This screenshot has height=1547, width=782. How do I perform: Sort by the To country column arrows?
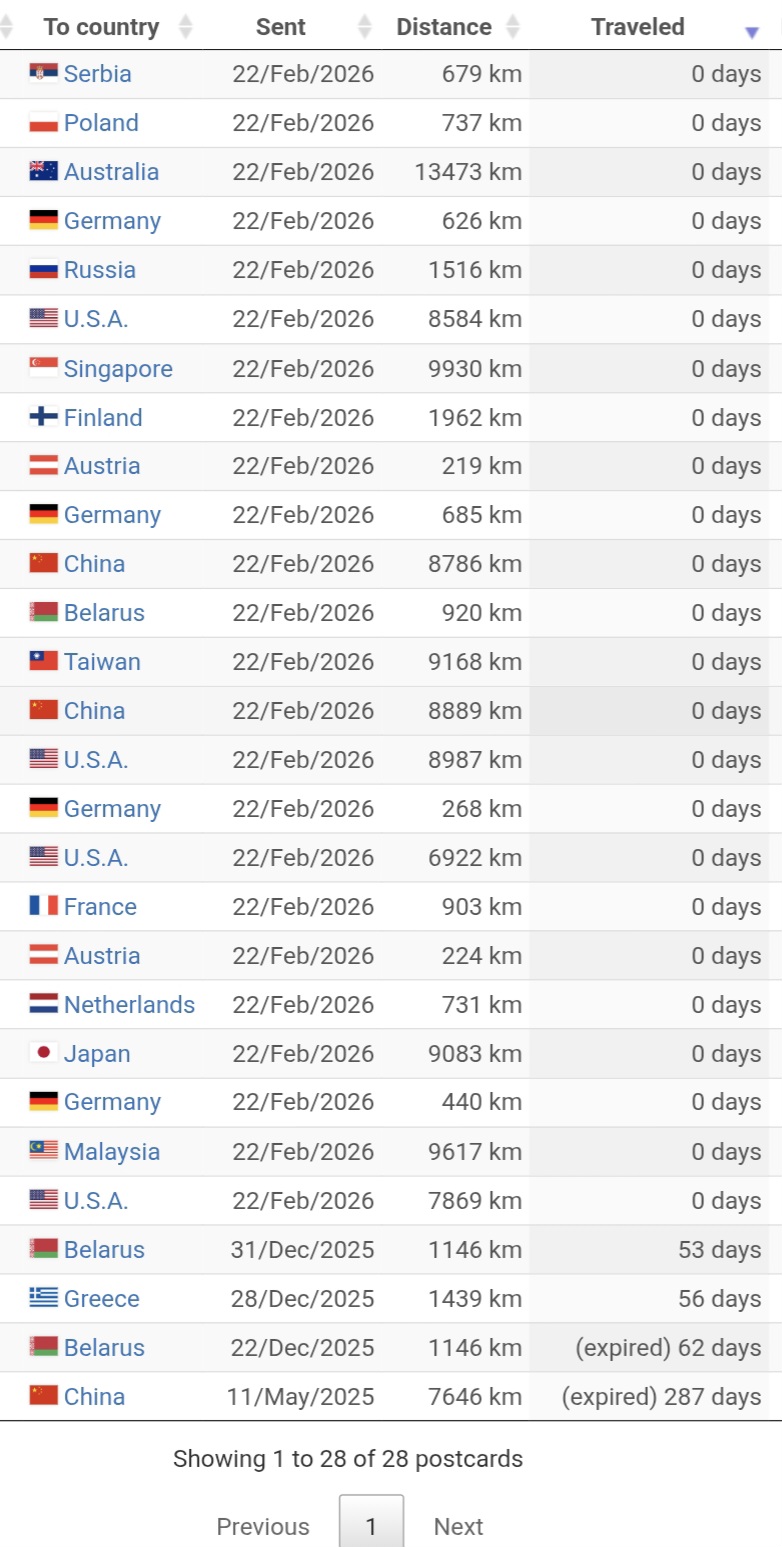(185, 27)
